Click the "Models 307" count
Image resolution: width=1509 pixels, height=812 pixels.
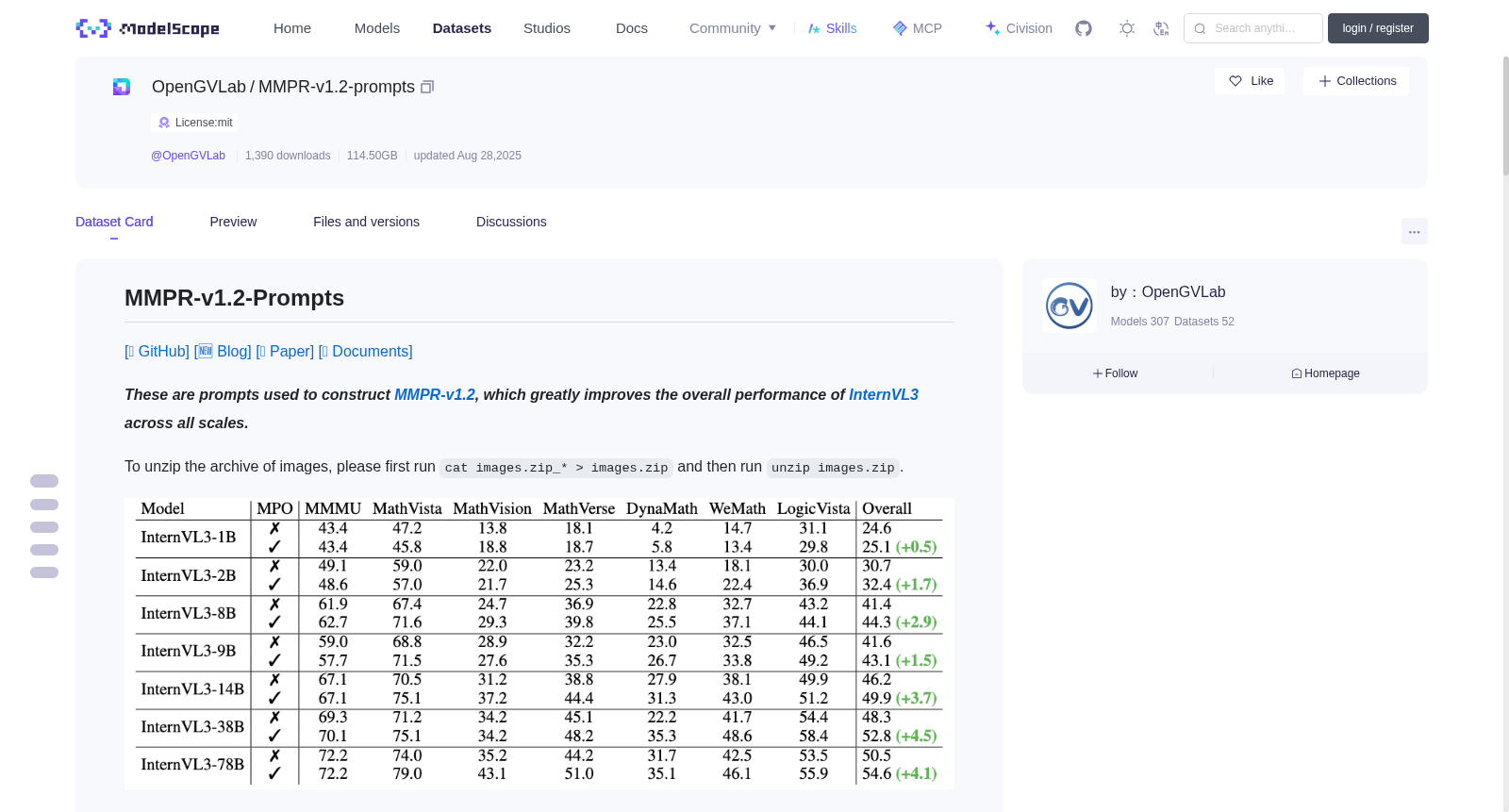[x=1140, y=322]
